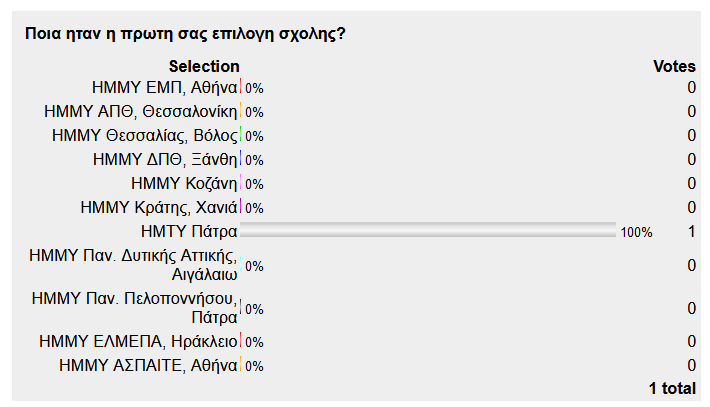Select the ΗΜΜΥ ΕΜΠ, Αθήνα option

(x=164, y=87)
